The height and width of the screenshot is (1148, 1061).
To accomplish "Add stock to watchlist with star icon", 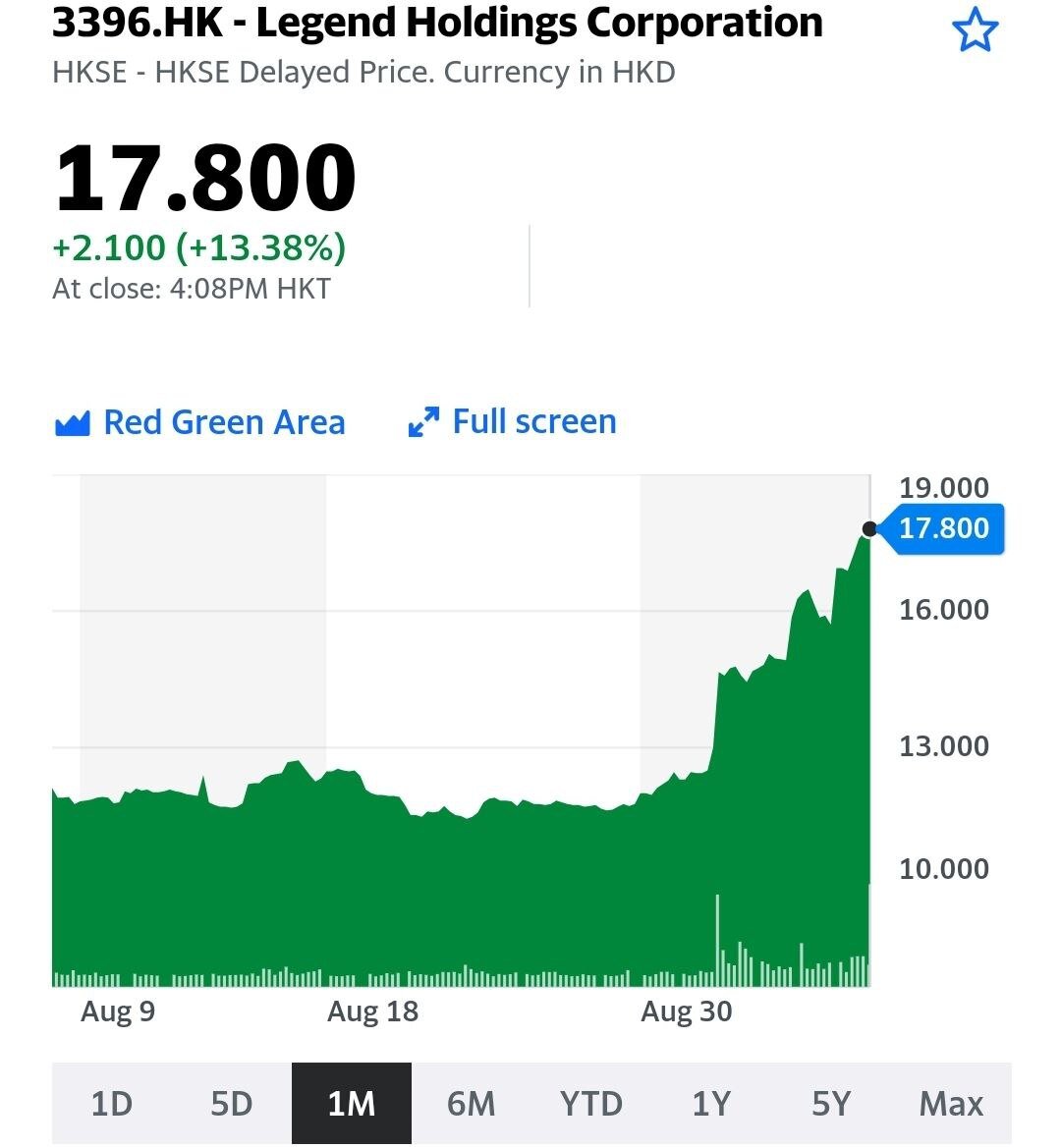I will (975, 30).
